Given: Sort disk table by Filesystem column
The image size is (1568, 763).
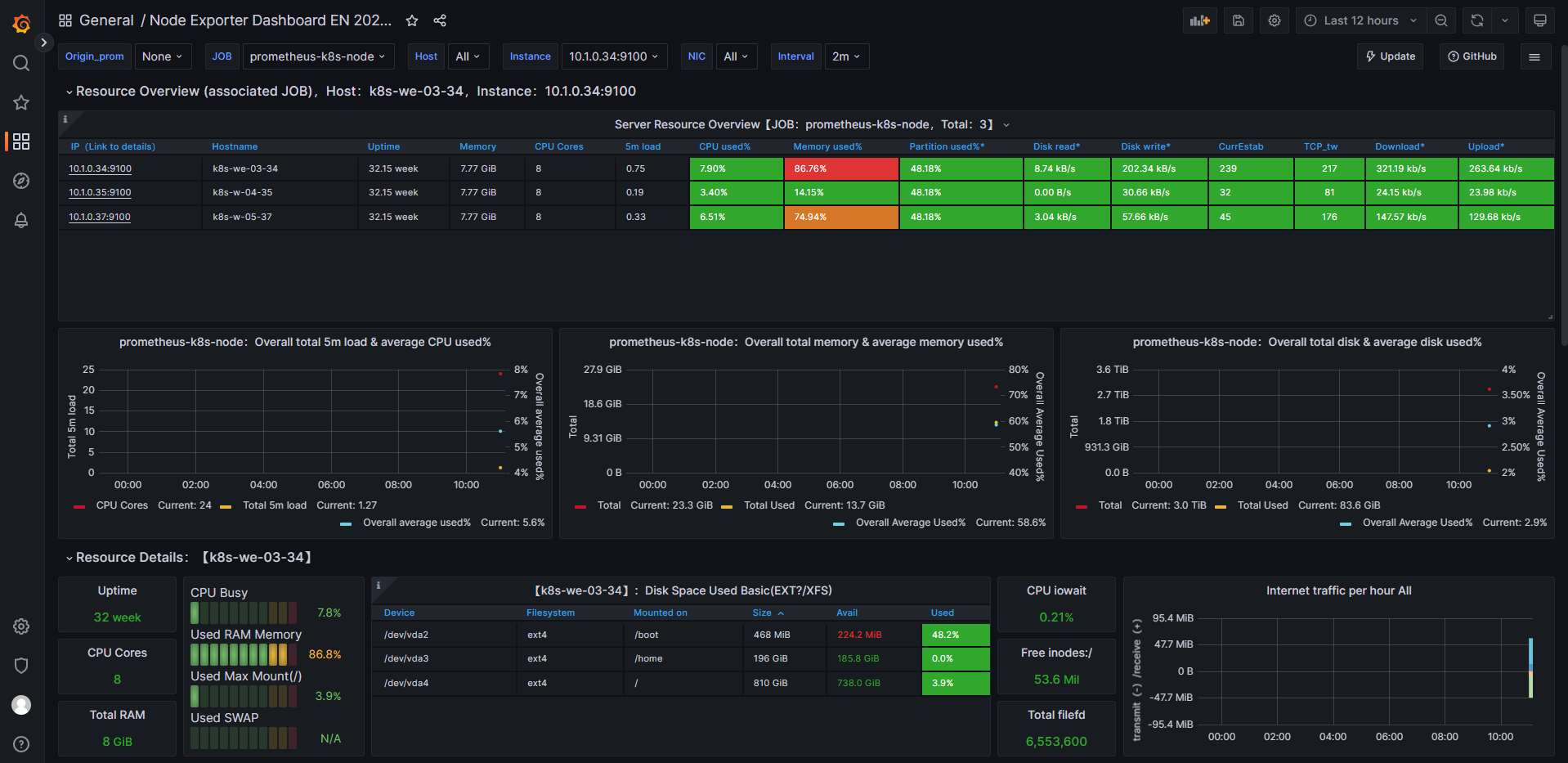Looking at the screenshot, I should [550, 613].
